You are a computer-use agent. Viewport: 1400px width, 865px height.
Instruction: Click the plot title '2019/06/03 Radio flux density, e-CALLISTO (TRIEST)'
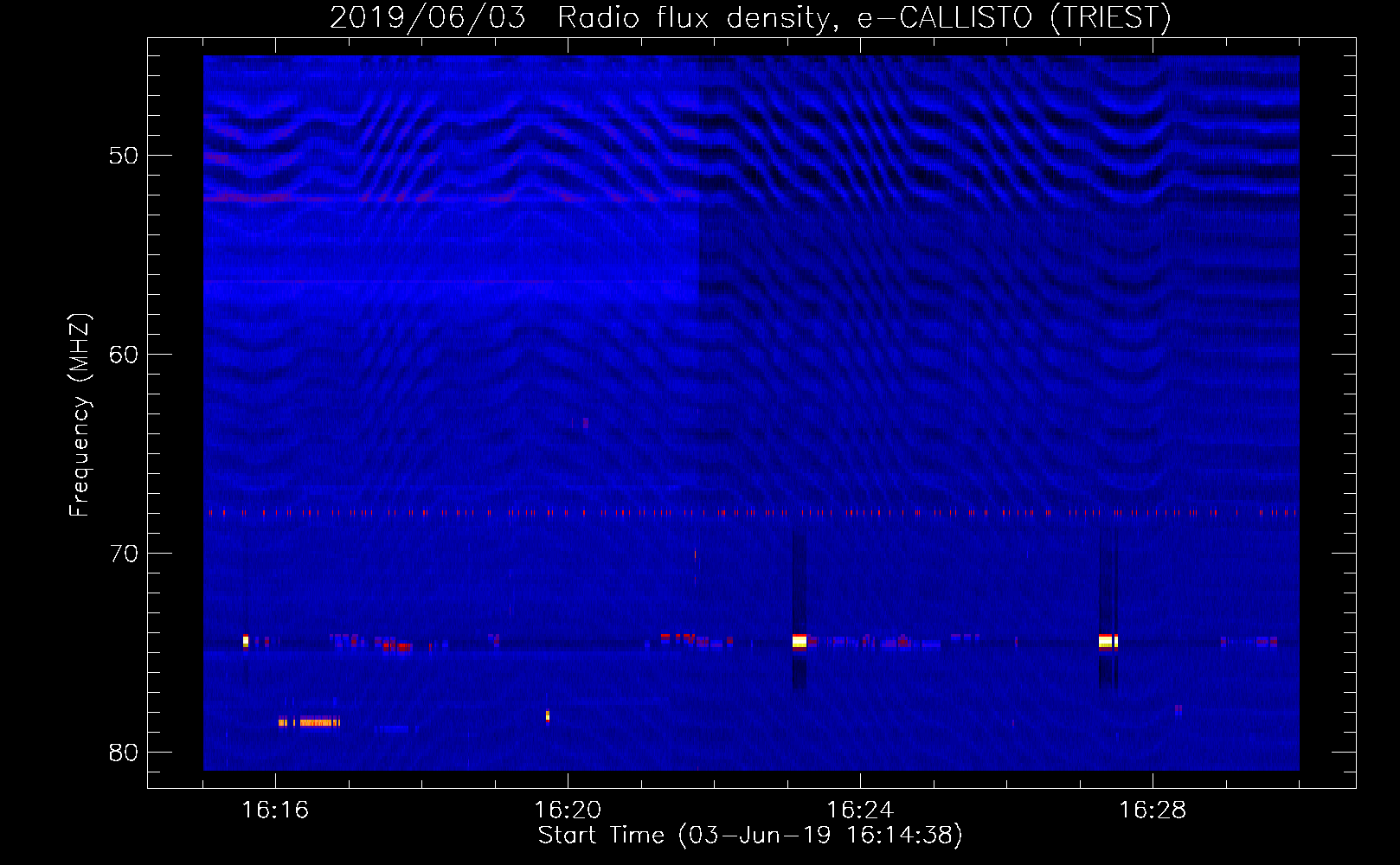[x=749, y=17]
